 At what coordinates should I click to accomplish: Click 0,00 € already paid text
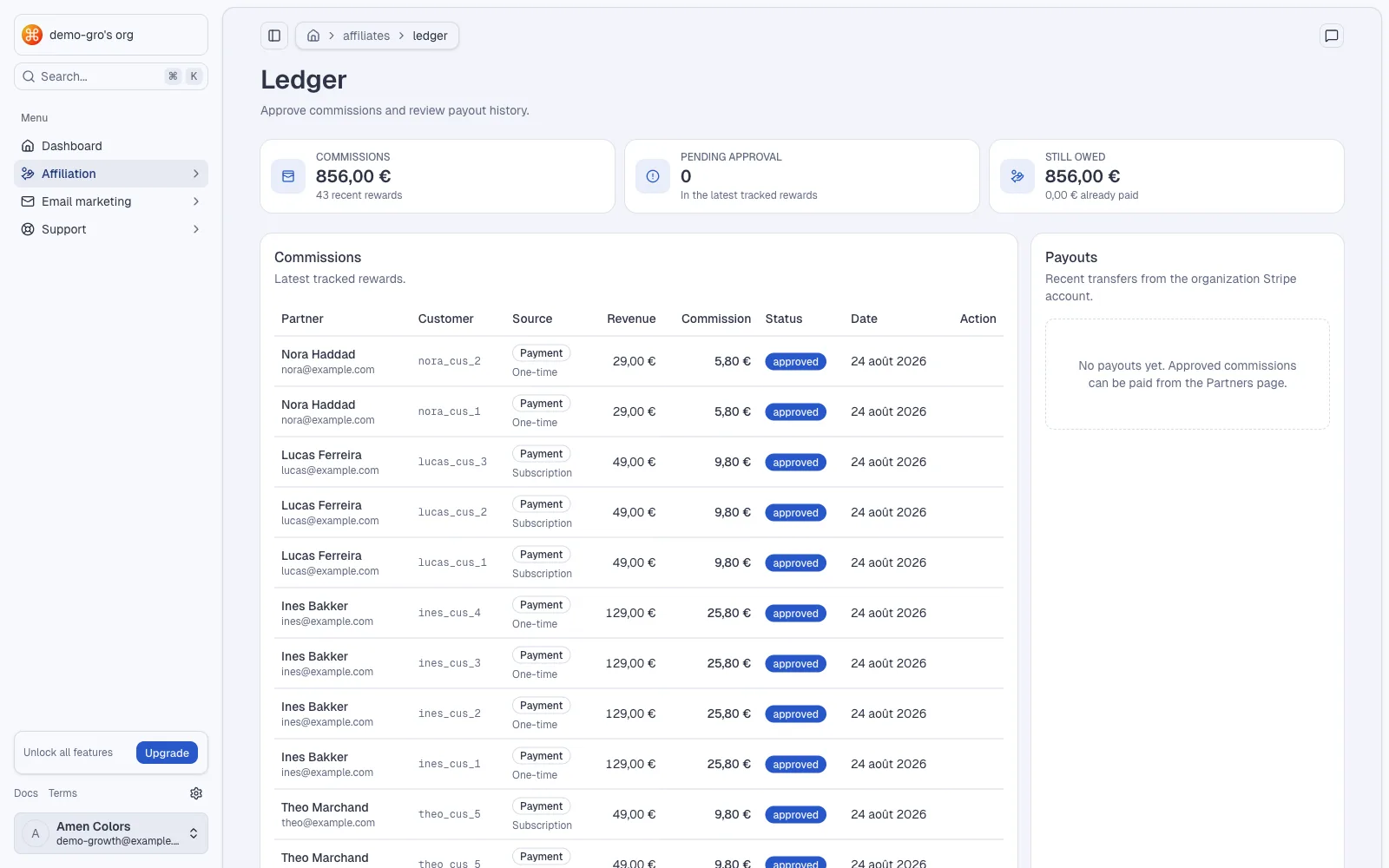[x=1091, y=195]
